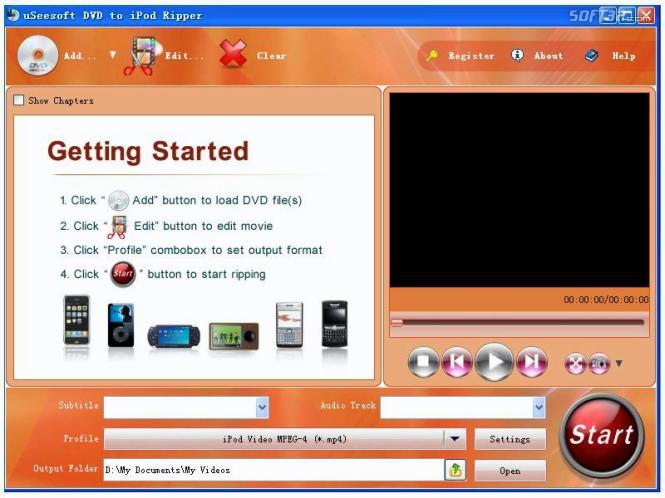Open the Add dropdown arrow

tap(112, 55)
